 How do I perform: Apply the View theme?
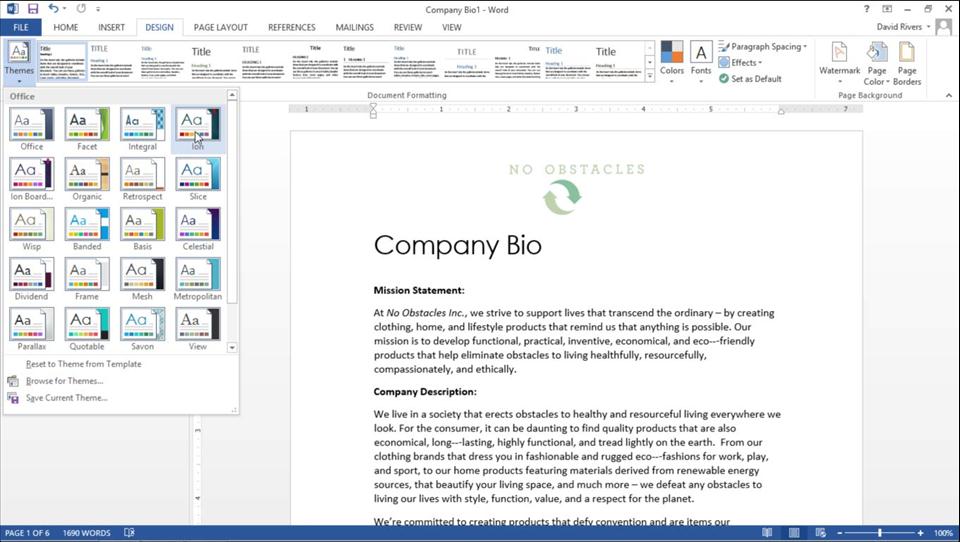point(198,329)
